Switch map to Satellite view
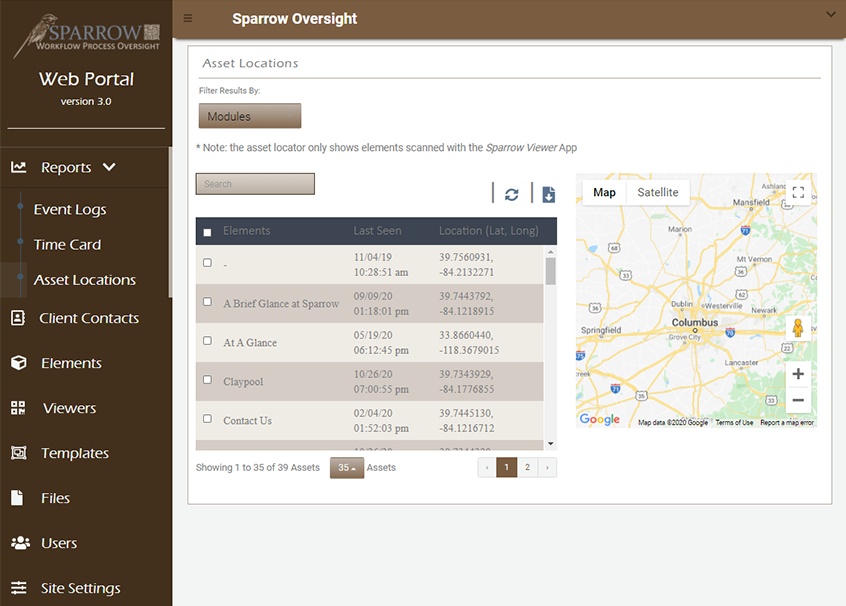Screen dimensions: 846x606 click(x=657, y=192)
